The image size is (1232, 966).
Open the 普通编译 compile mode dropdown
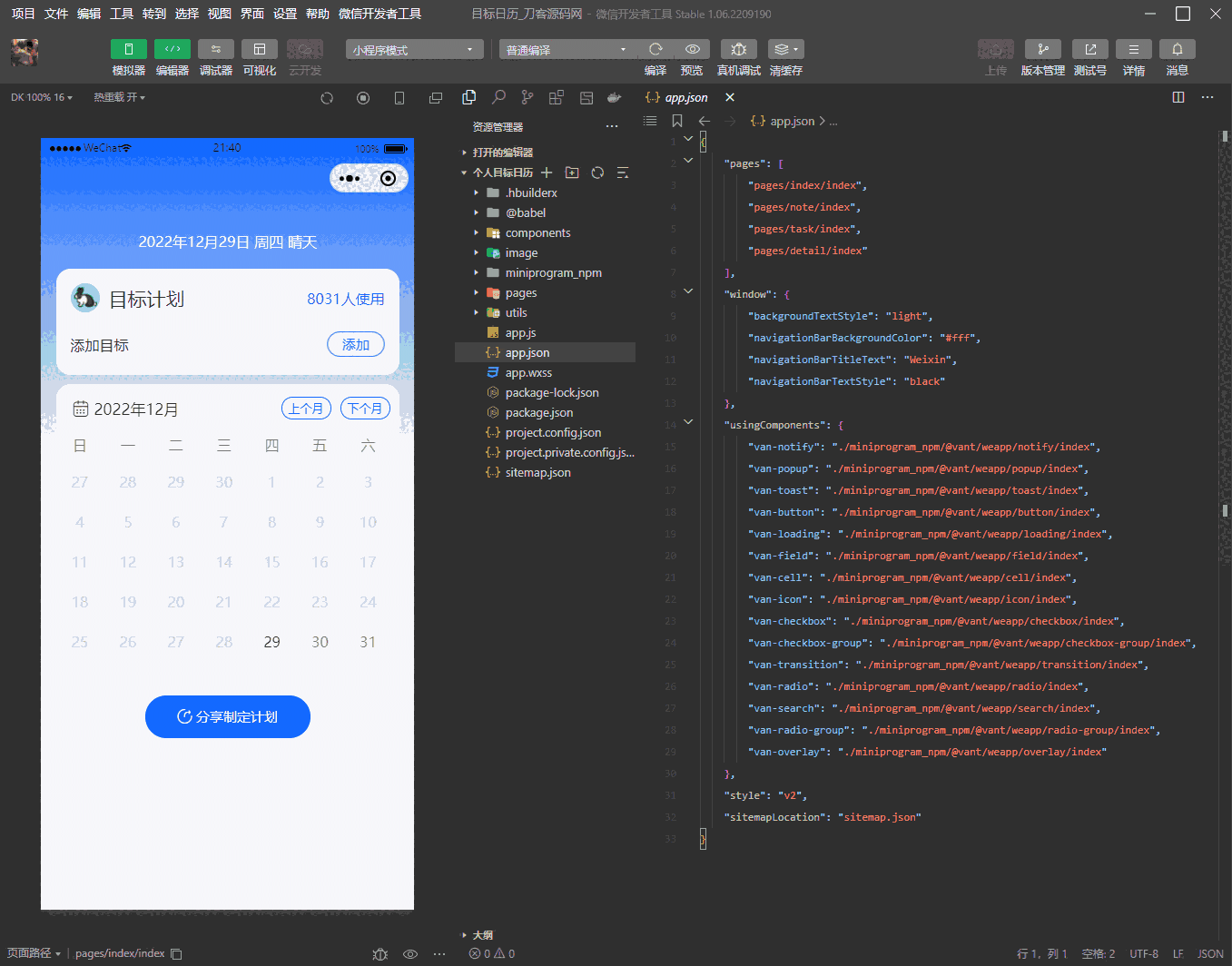567,50
